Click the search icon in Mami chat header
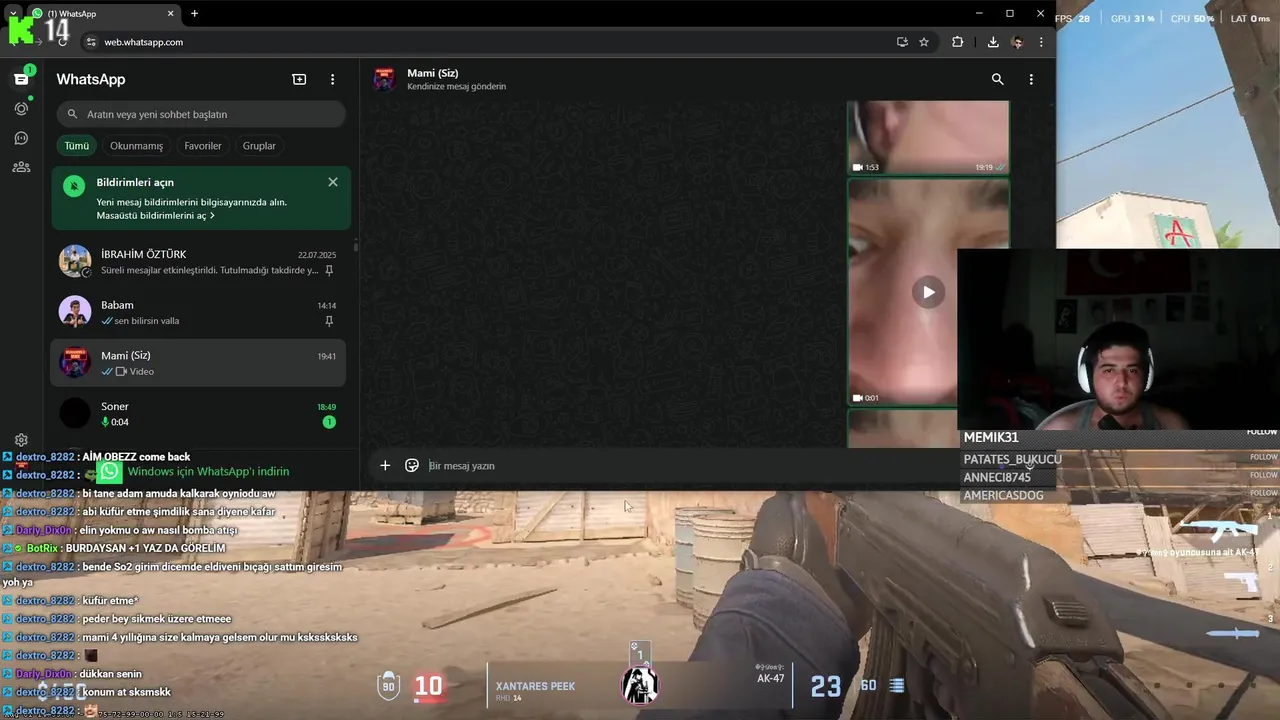 (997, 79)
